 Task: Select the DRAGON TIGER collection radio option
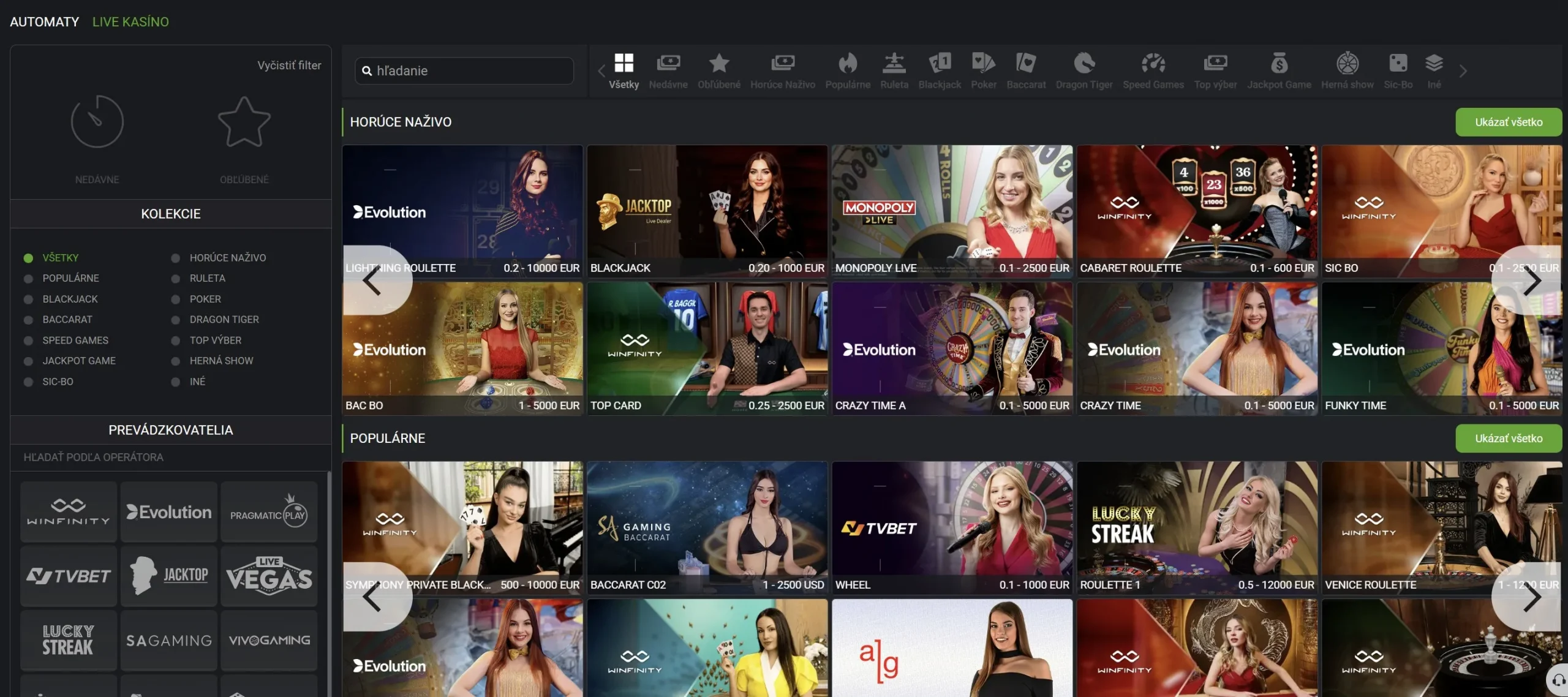pos(175,320)
